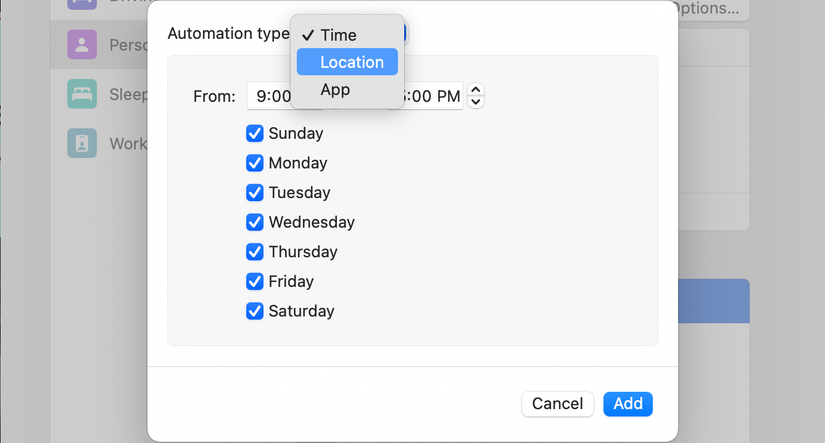The height and width of the screenshot is (443, 825).
Task: Select the Work focus badge icon
Action: [82, 143]
